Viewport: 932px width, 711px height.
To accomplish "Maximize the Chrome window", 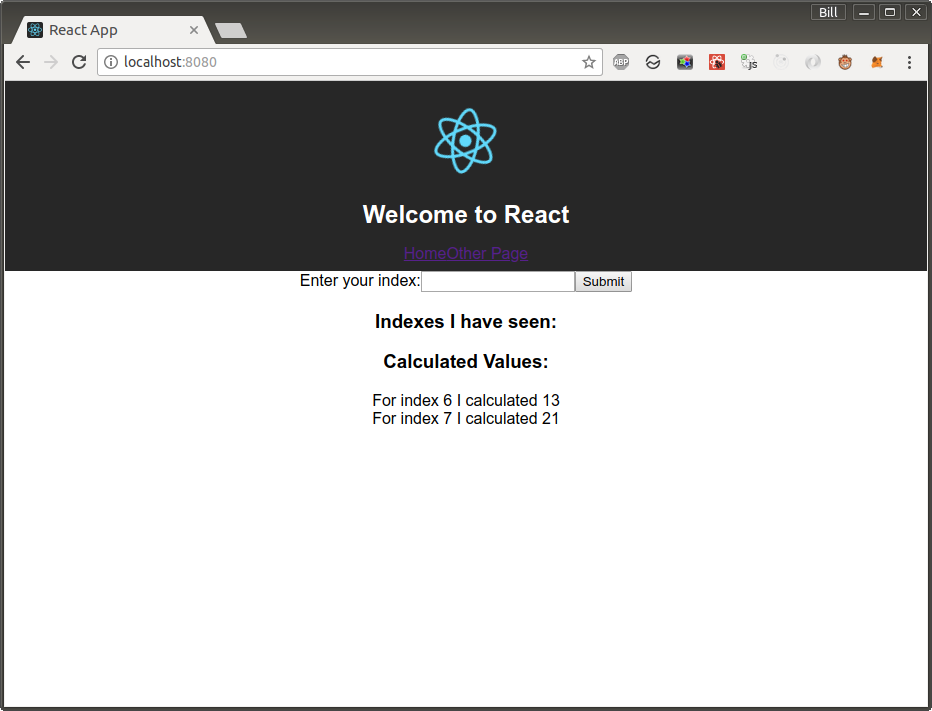I will tap(890, 12).
